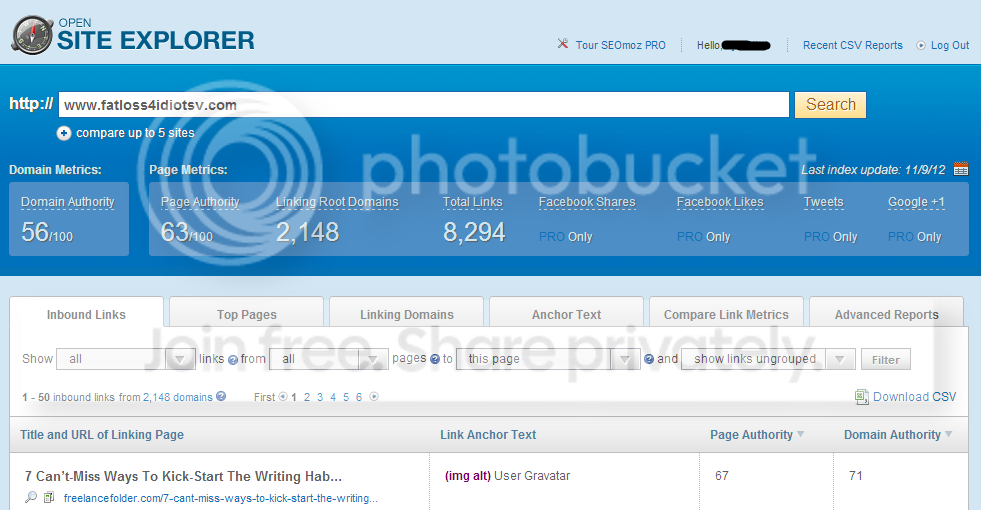981x510 pixels.
Task: Click PRO Only under Tweets
Action: pos(830,237)
